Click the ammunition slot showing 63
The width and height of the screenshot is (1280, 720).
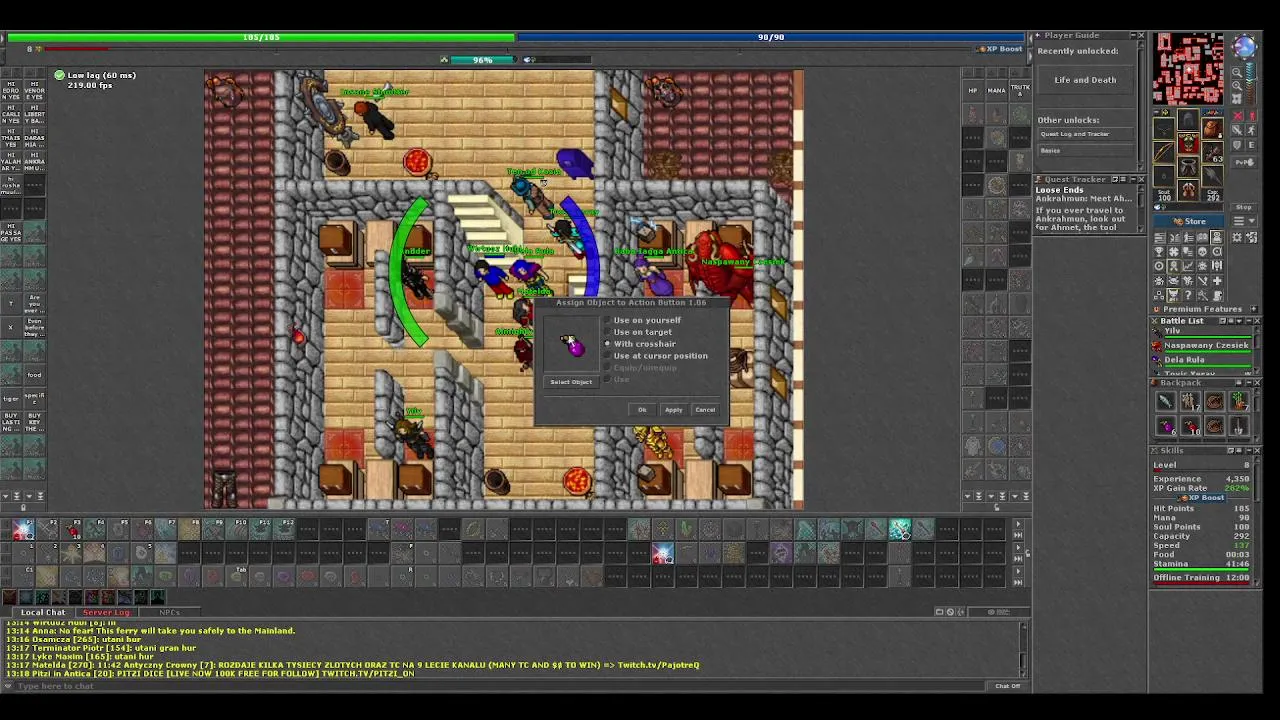1212,151
